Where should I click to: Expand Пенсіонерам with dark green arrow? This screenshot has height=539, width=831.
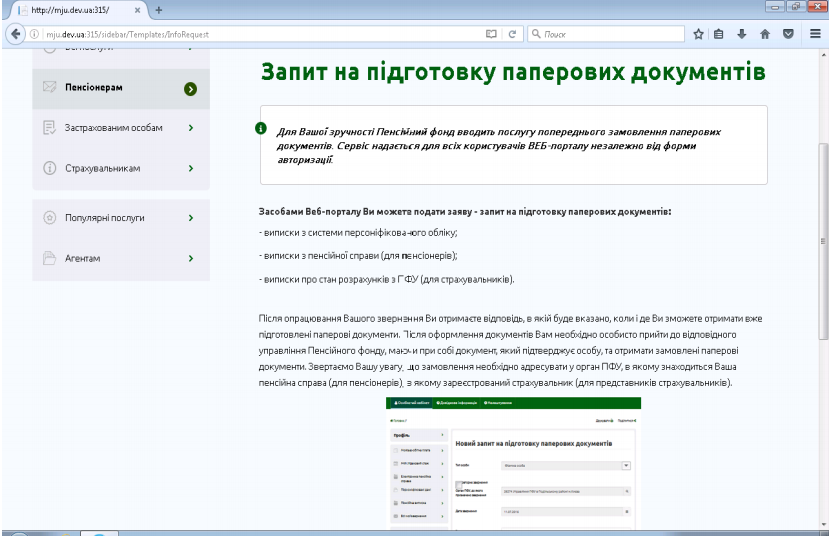[x=190, y=89]
